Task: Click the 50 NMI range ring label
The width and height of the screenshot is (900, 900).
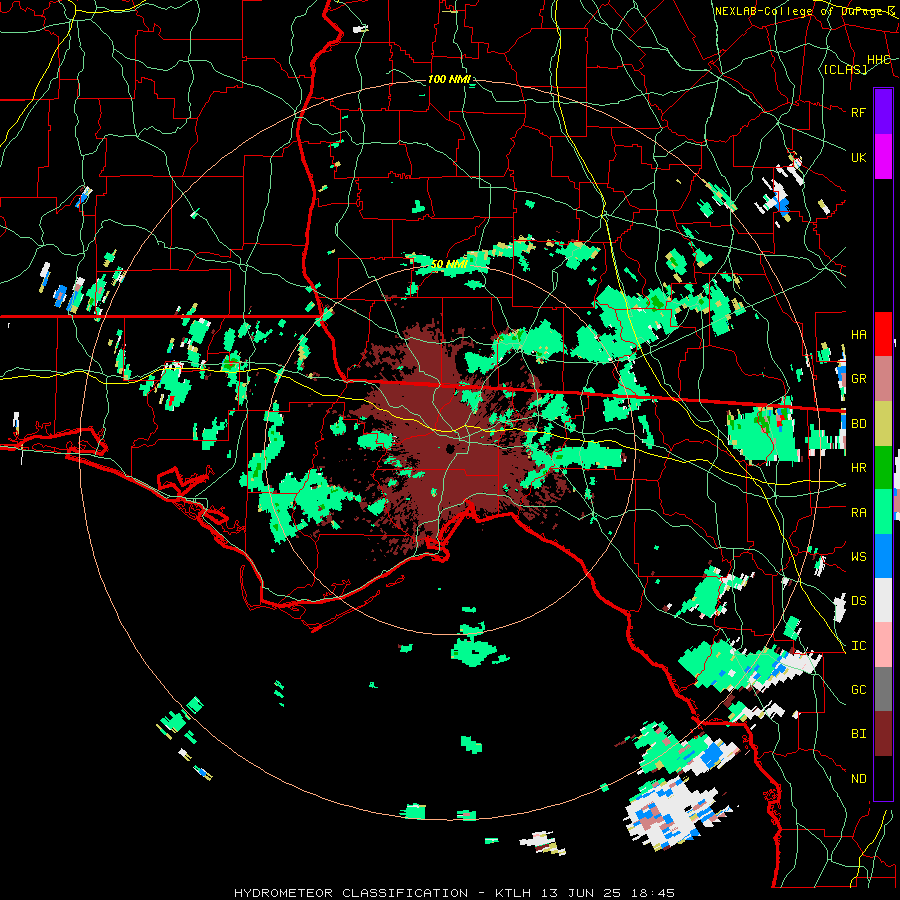Action: point(449,264)
